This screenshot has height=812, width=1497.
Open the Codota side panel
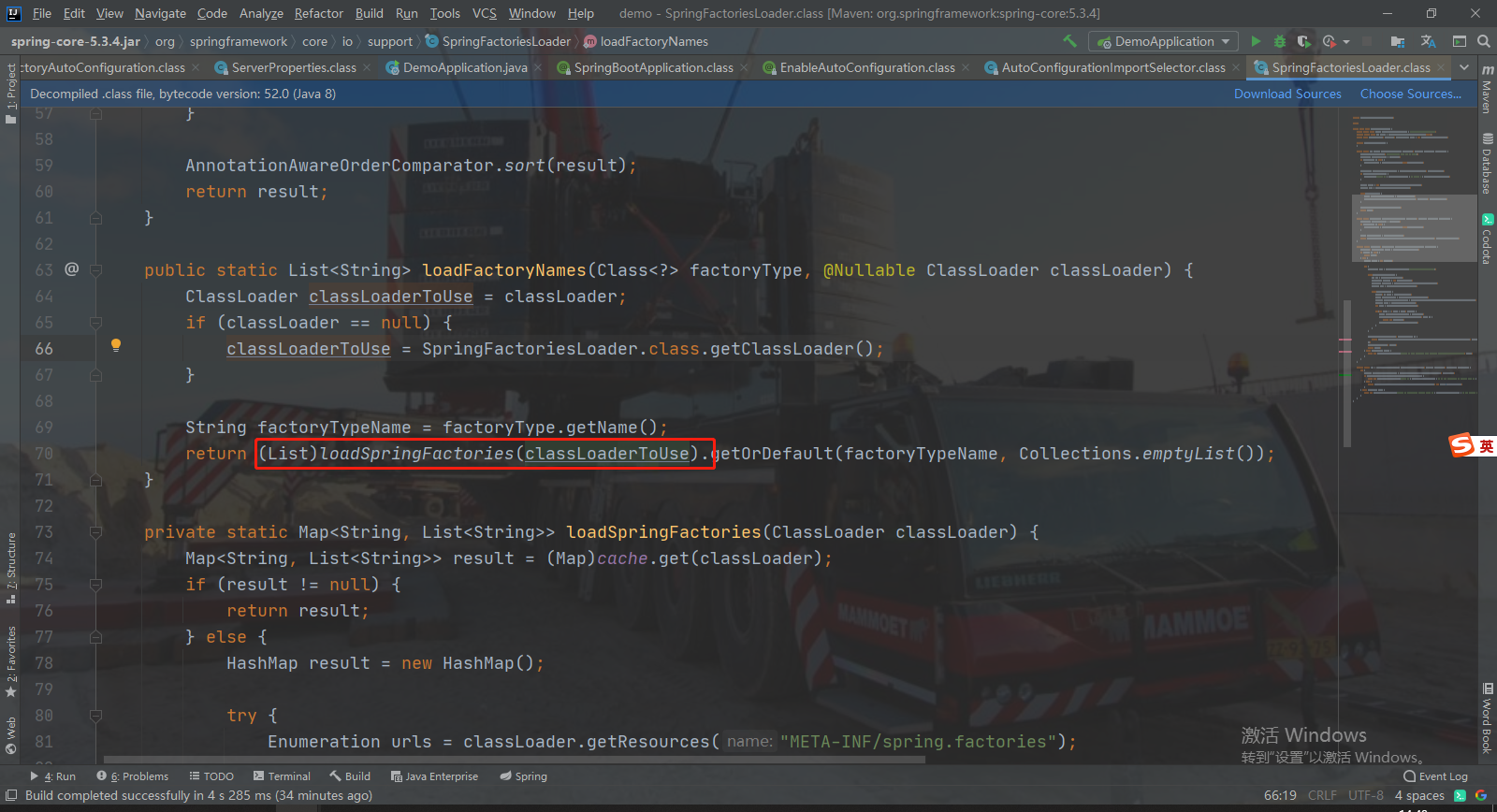1487,239
